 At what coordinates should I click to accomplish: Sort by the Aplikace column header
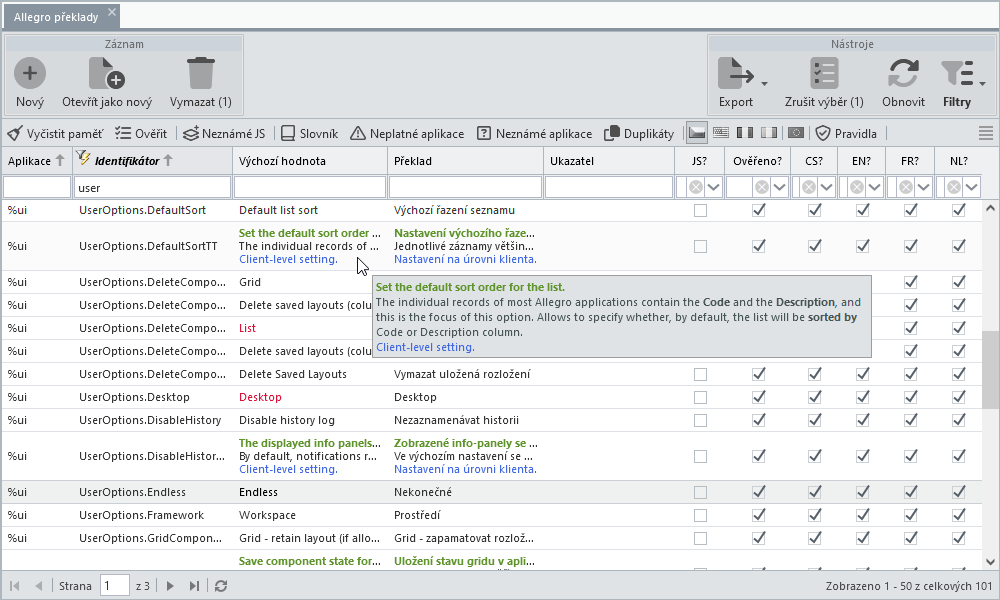tap(36, 161)
